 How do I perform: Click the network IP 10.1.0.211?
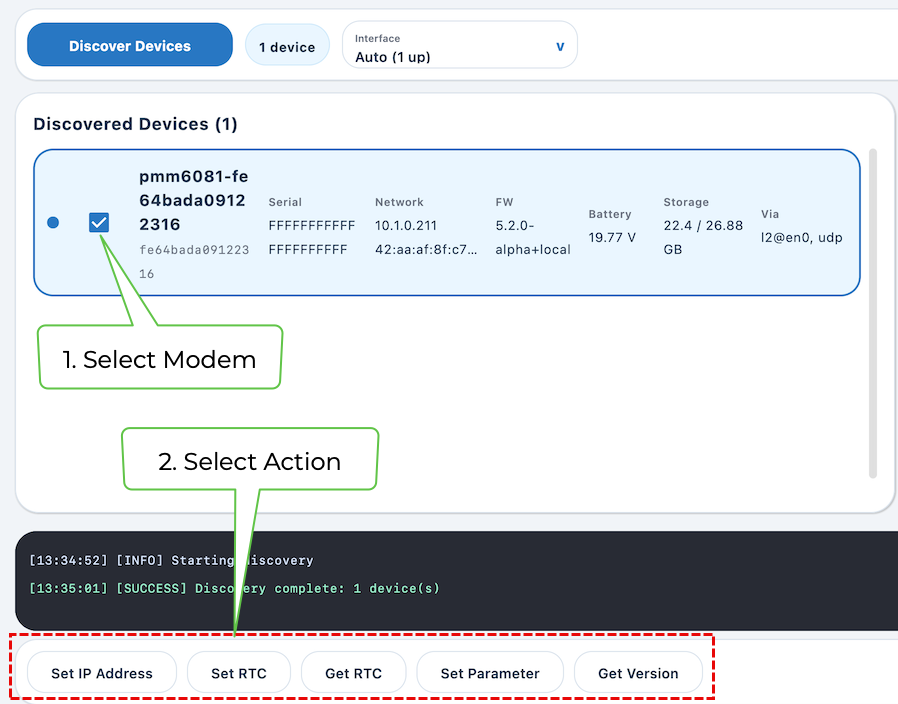tap(405, 226)
